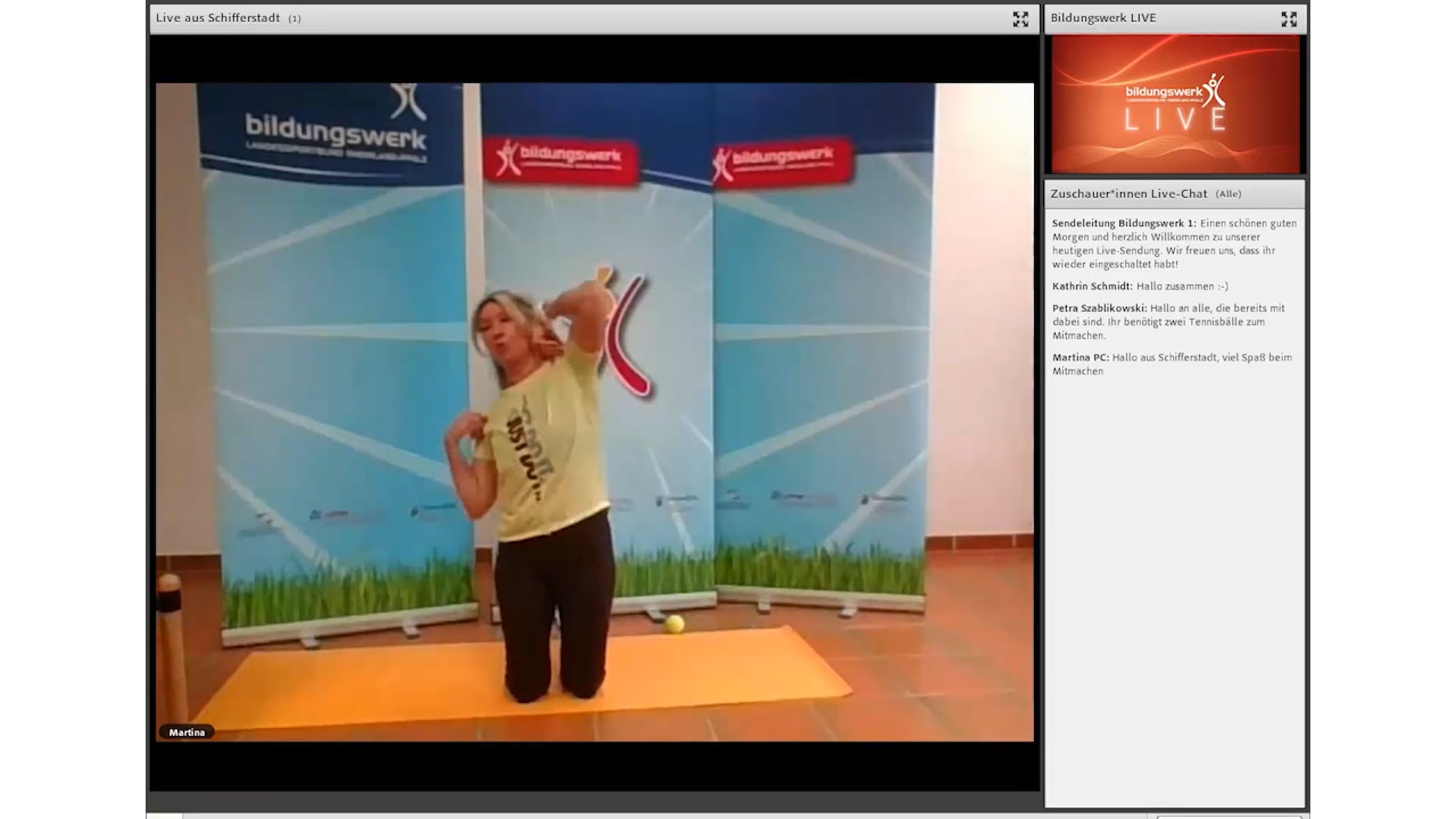Image resolution: width=1456 pixels, height=819 pixels.
Task: Expand Live aus Schifferstadt video to fullscreen
Action: tap(1020, 19)
